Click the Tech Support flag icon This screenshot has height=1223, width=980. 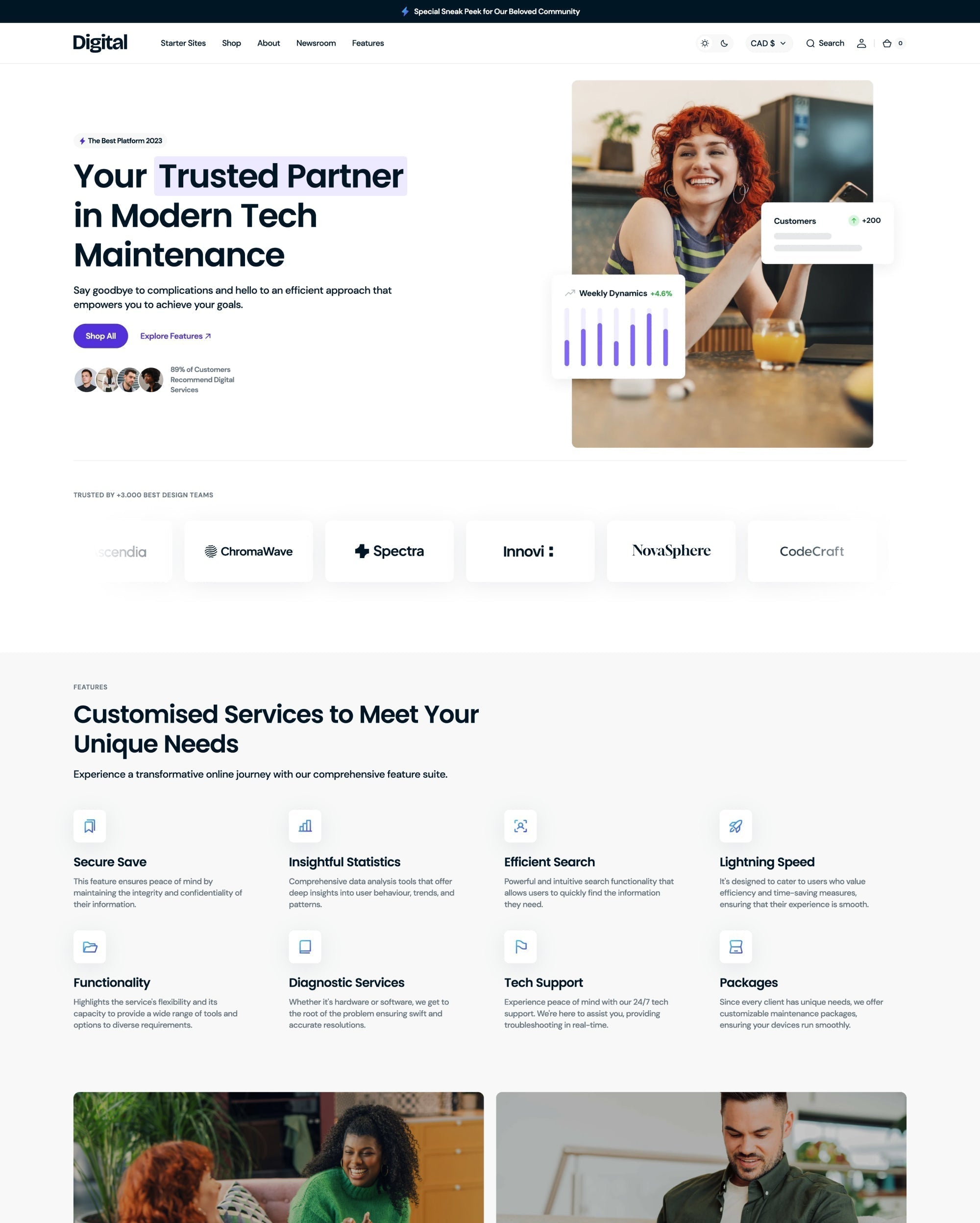(x=520, y=946)
